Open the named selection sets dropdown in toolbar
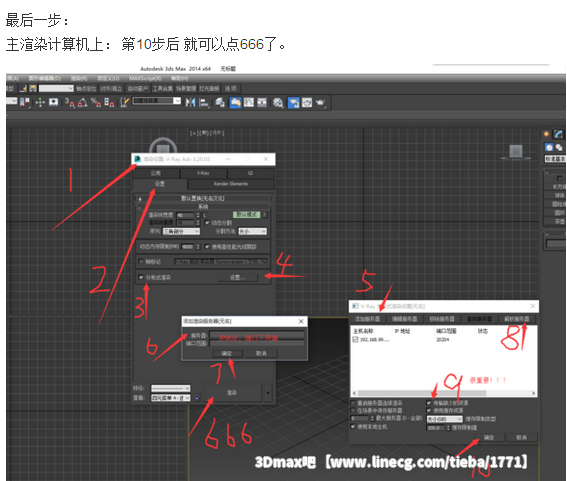 click(157, 101)
